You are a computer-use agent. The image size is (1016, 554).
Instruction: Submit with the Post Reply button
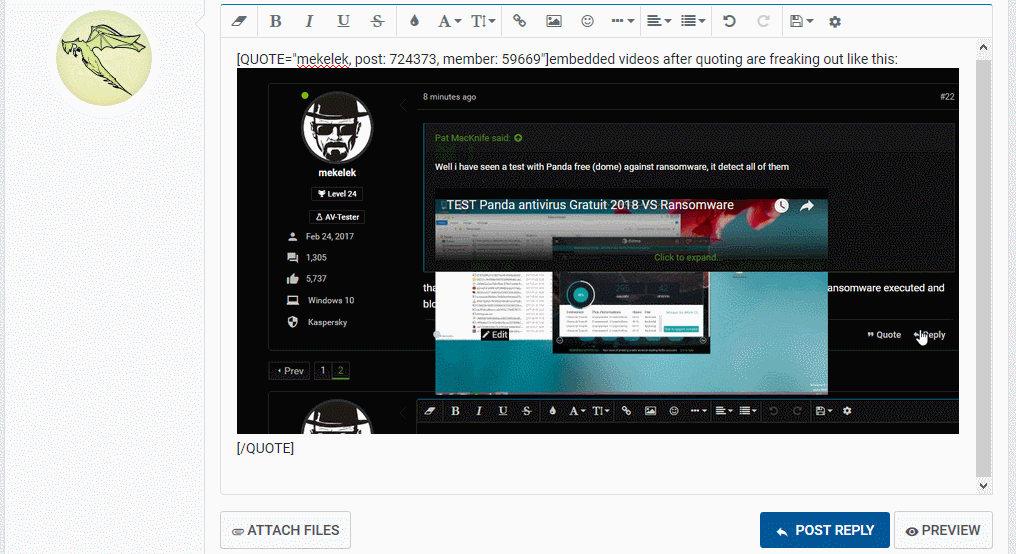(824, 531)
